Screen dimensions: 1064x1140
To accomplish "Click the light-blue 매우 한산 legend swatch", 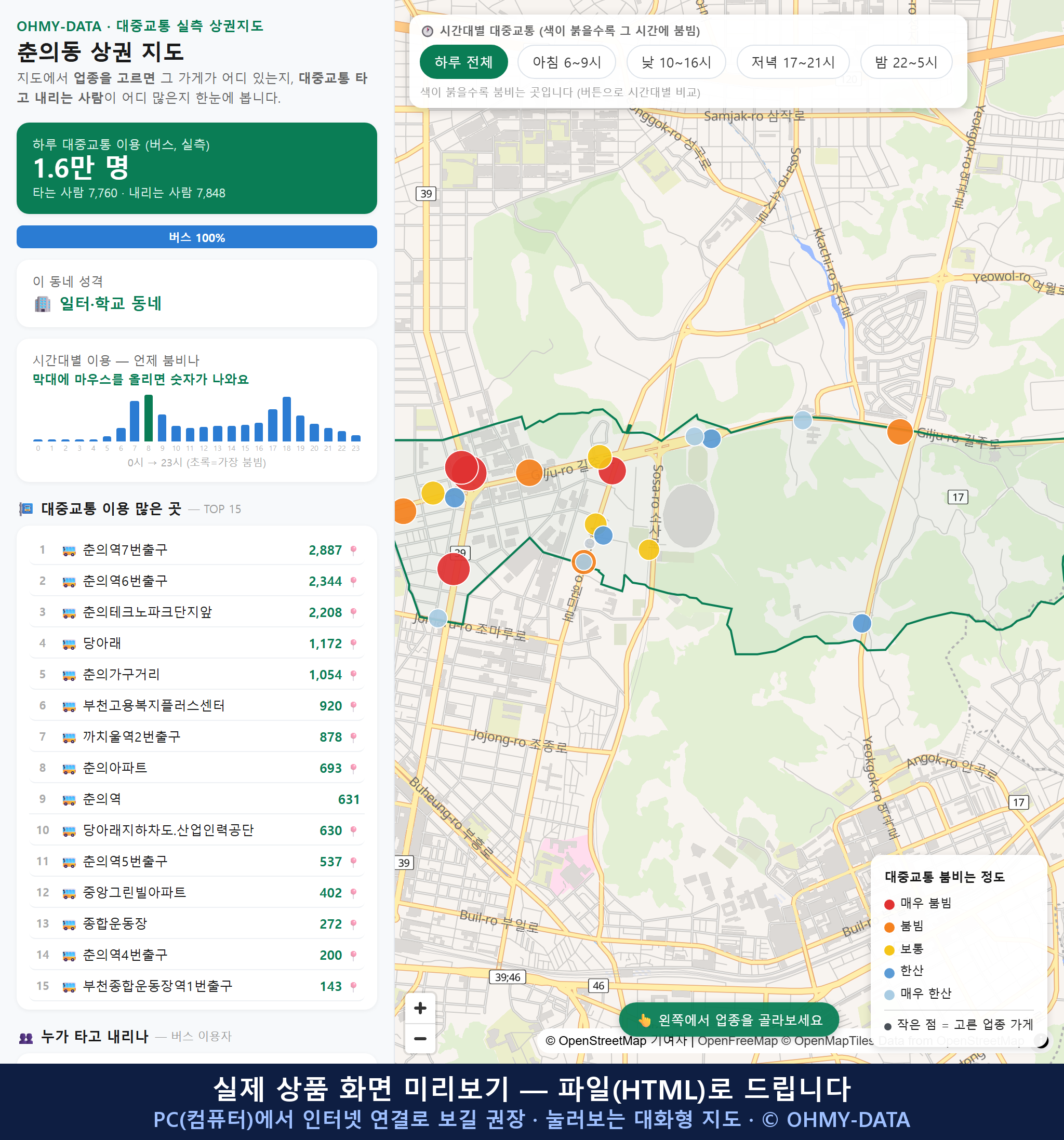I will tap(889, 995).
